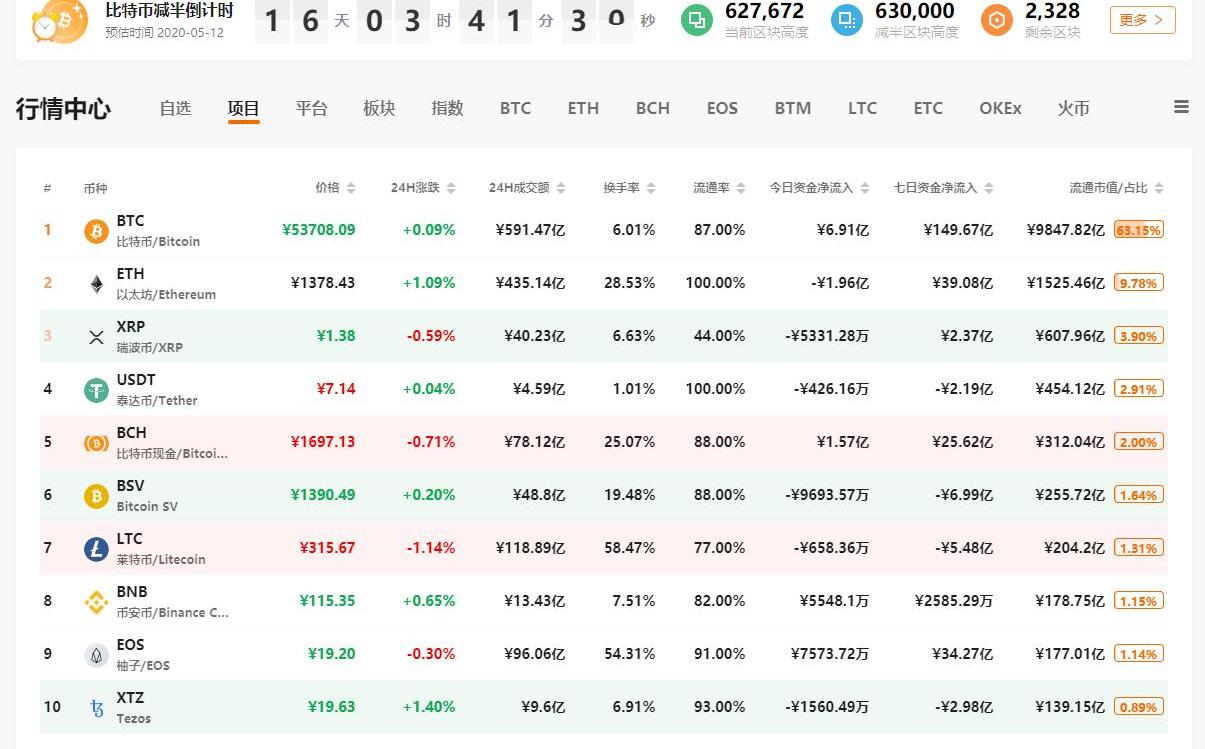Click the orange remaining blocks icon

997,20
